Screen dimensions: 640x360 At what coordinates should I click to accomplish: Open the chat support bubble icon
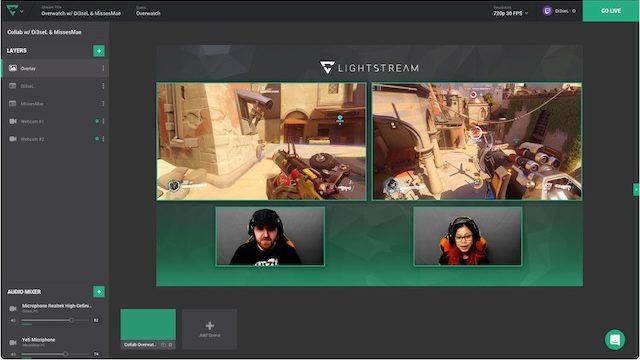[x=615, y=340]
